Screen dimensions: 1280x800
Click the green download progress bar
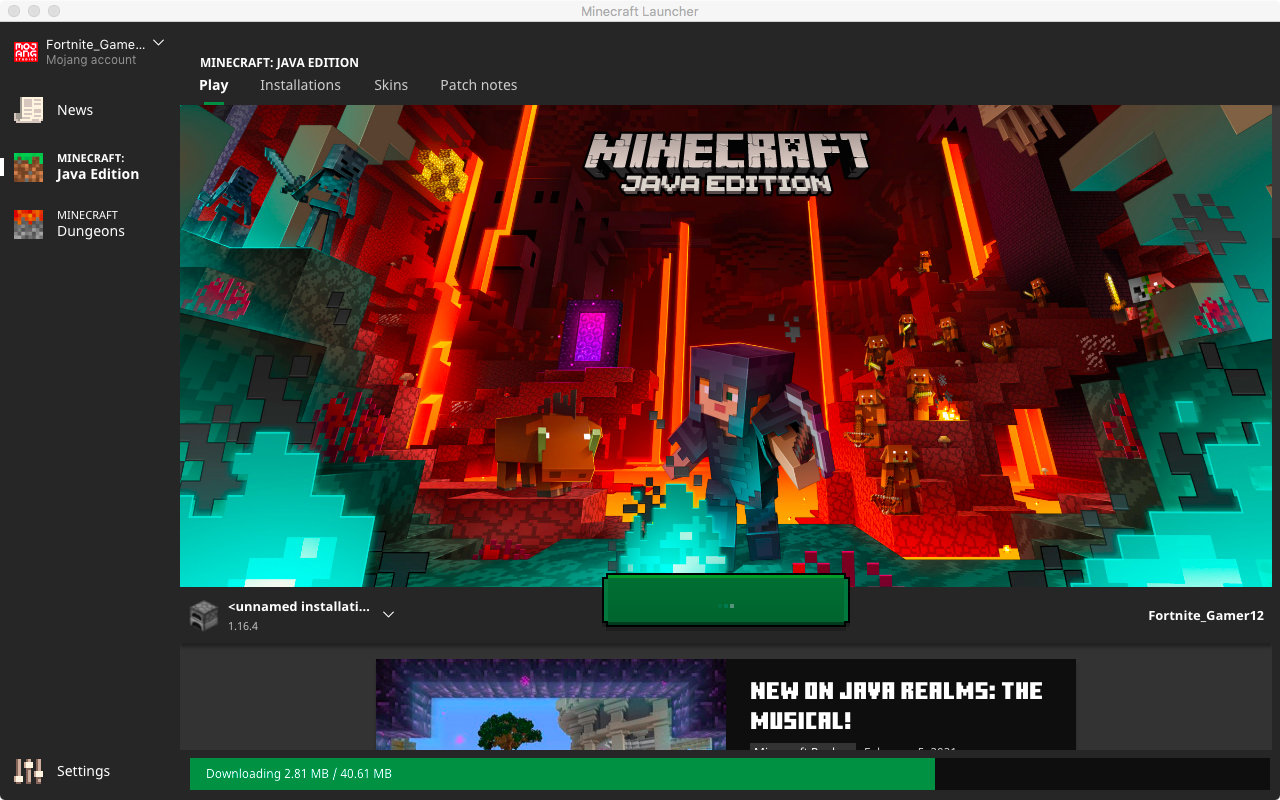(562, 774)
